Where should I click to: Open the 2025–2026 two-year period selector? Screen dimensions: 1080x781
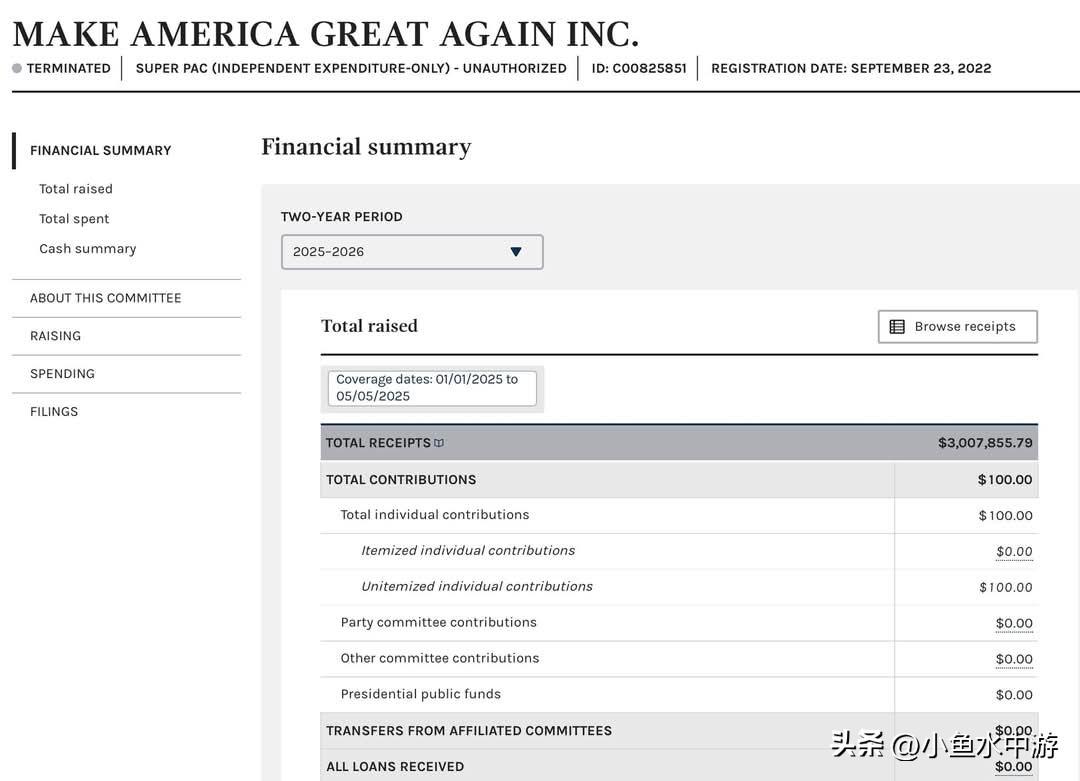pos(411,252)
